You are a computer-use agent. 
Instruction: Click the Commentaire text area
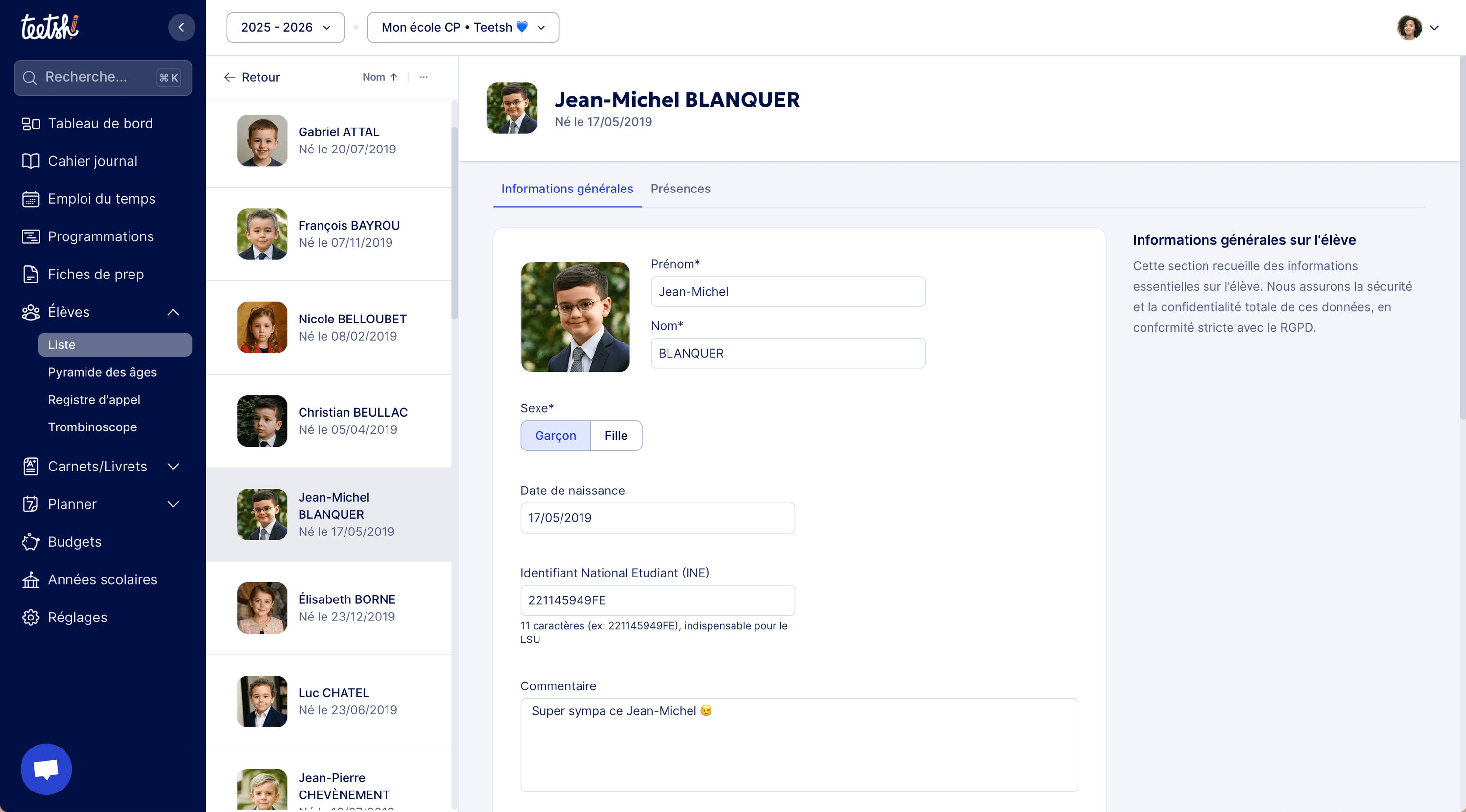point(799,745)
